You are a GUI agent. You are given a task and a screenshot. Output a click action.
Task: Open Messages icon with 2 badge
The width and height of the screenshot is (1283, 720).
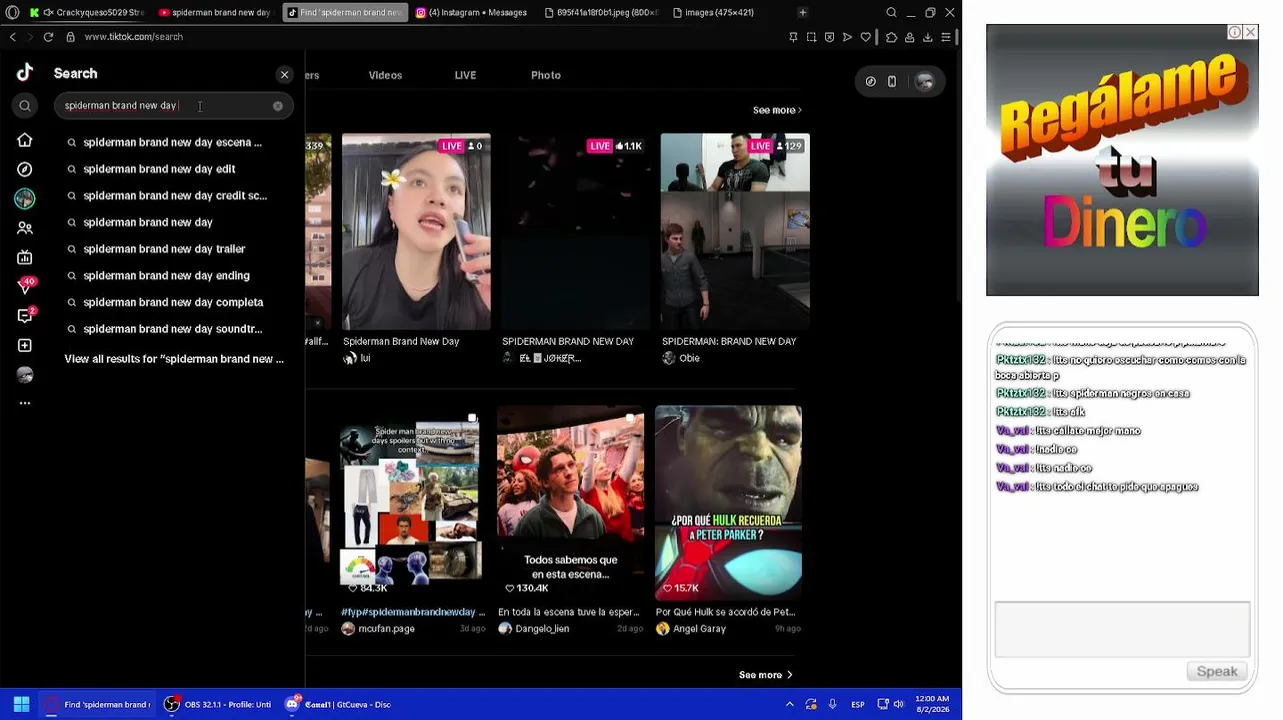[x=26, y=315]
